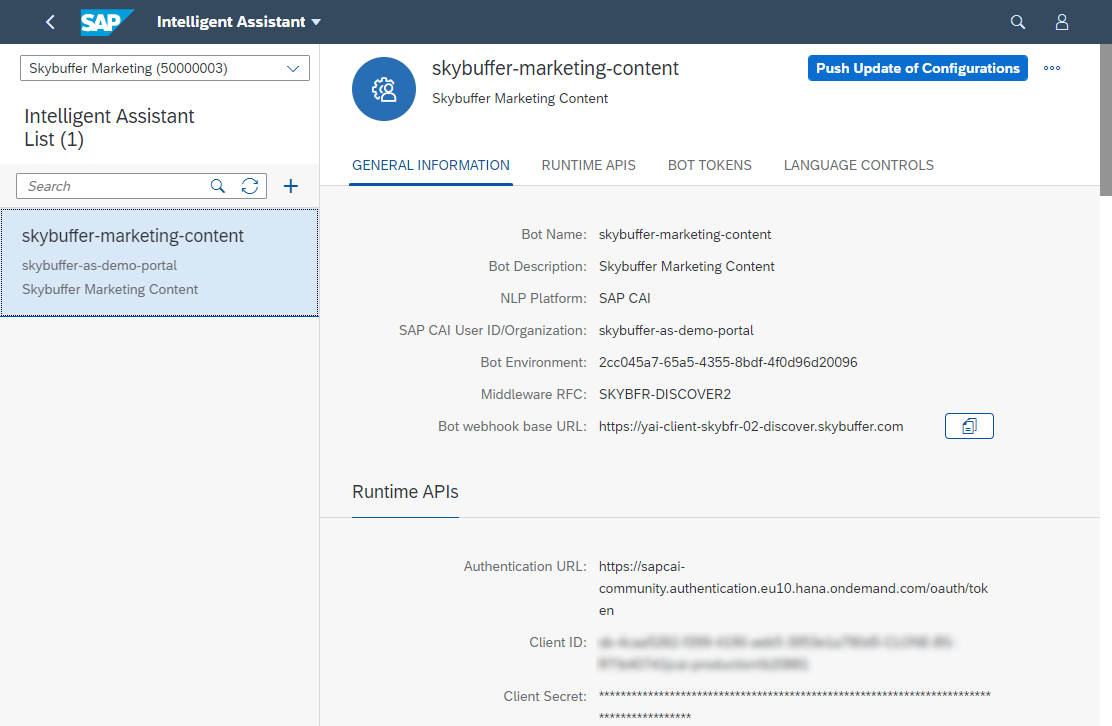
Task: Click the SKYBFR-DISCOVER2 middleware RFC value
Action: pos(665,394)
